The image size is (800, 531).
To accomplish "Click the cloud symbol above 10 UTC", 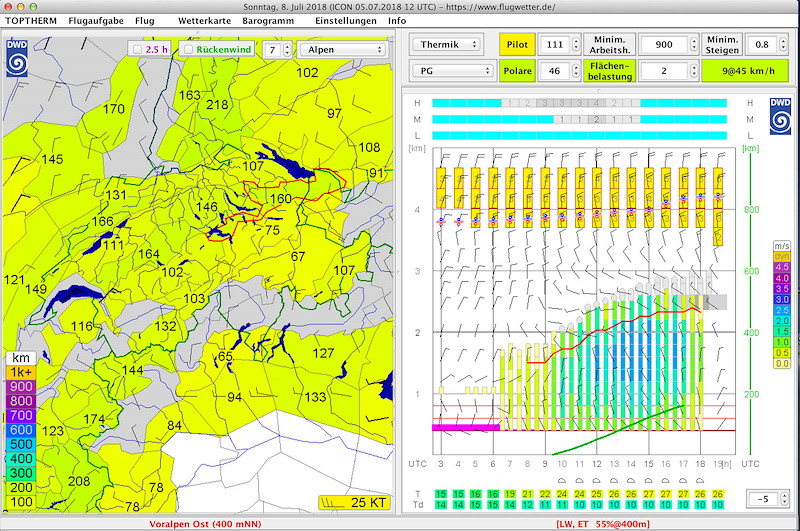I will pos(561,480).
